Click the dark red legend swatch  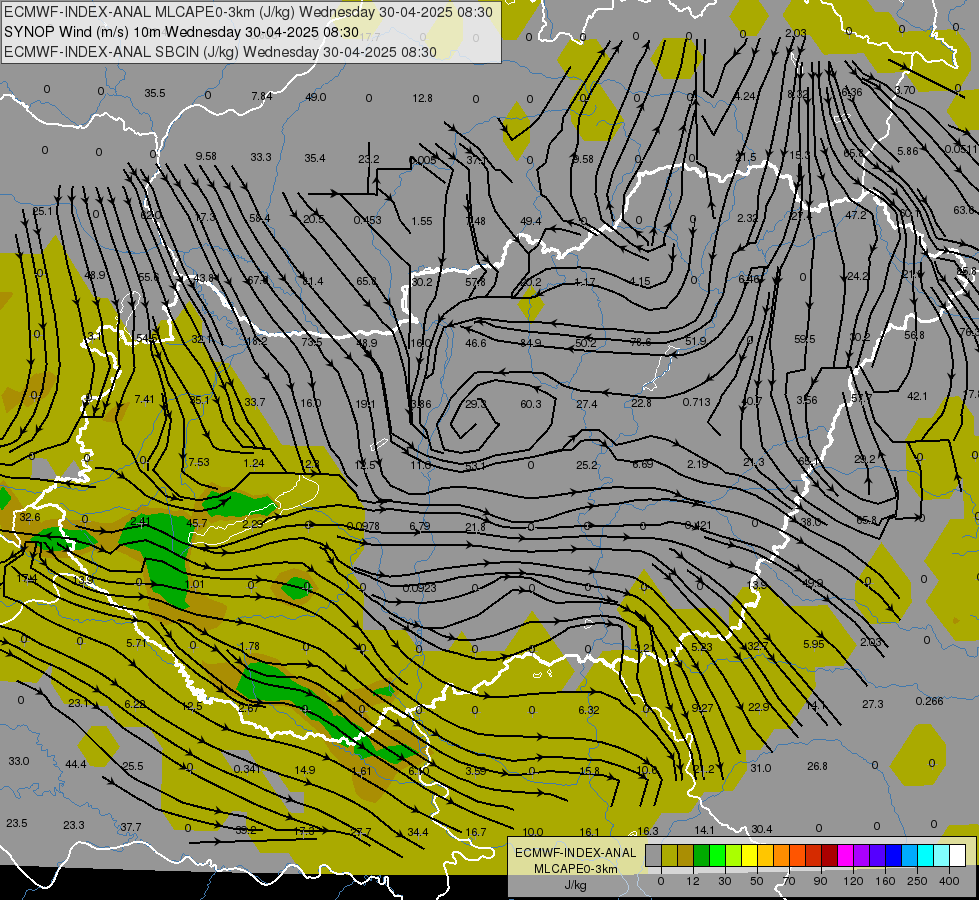tap(830, 855)
